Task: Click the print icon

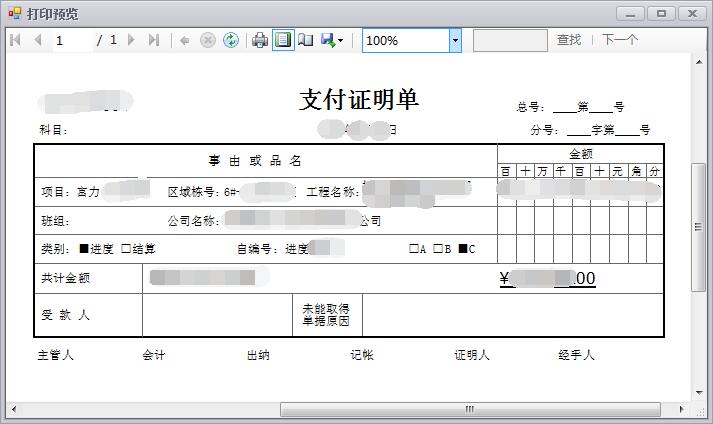Action: click(260, 40)
